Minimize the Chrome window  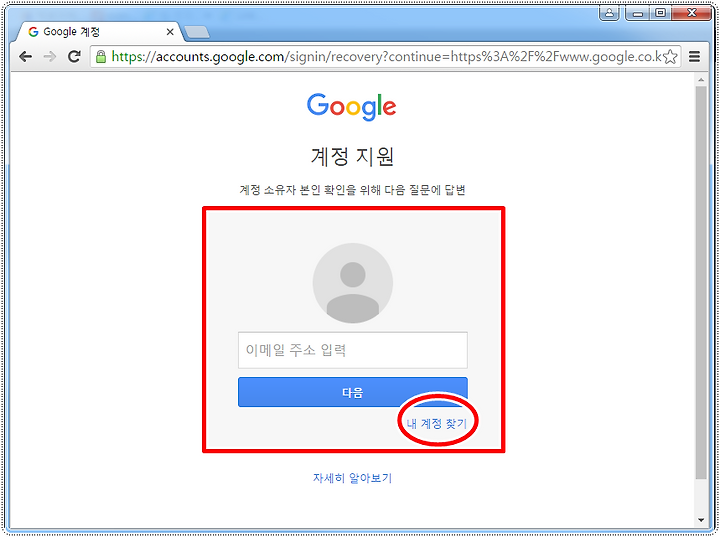coord(637,13)
